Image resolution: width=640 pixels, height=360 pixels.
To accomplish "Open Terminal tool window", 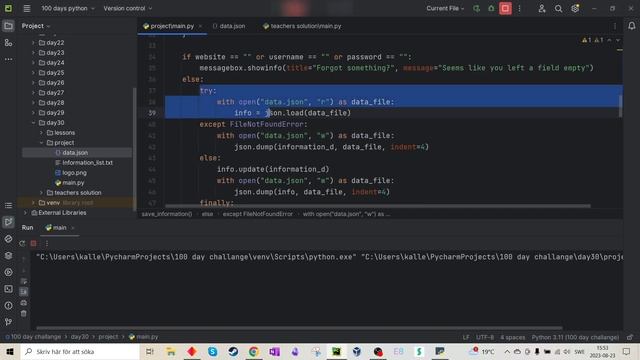I will 8,289.
